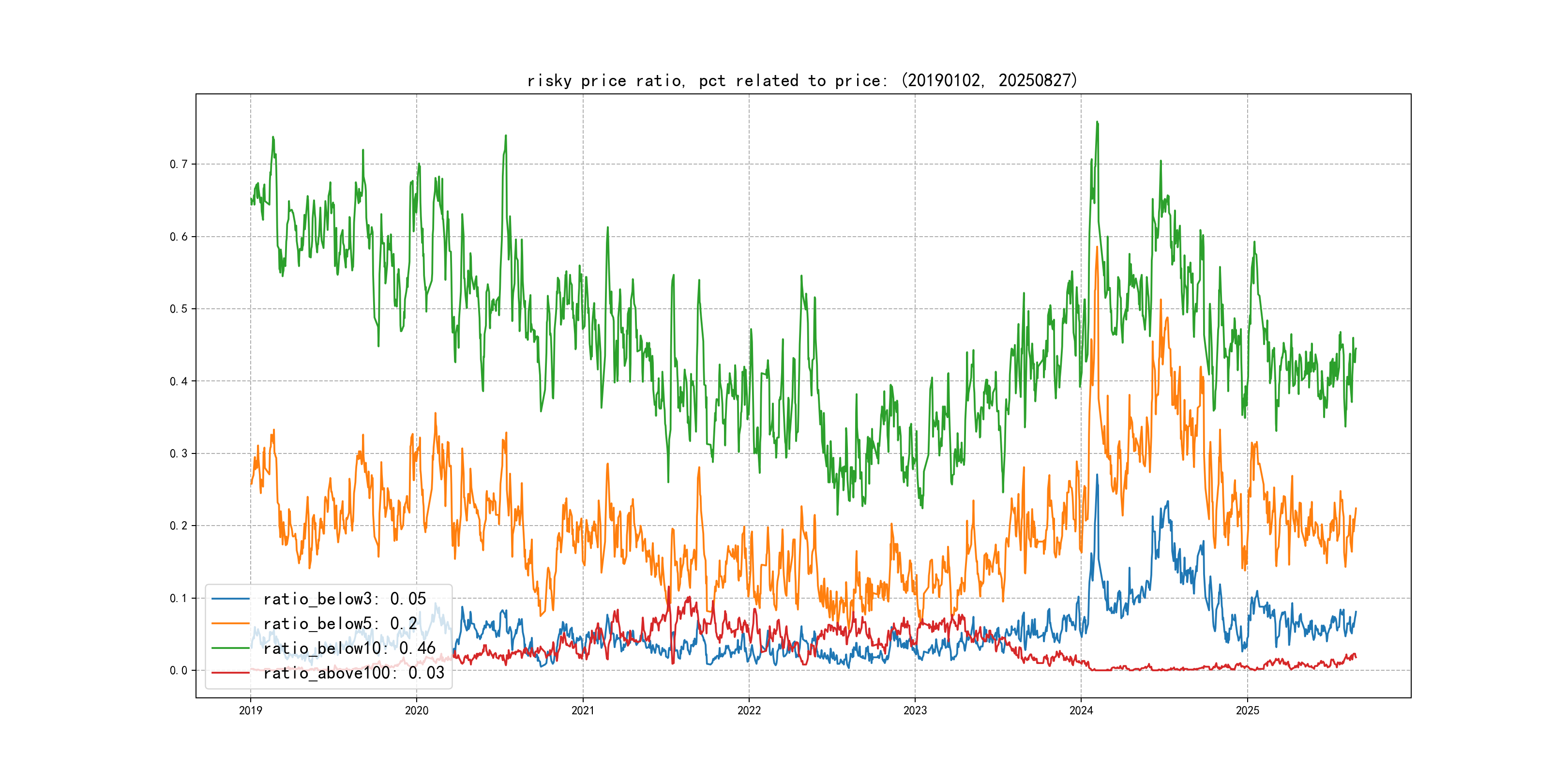Click the blue ratio_below3 legend line
The width and height of the screenshot is (1568, 784).
click(230, 599)
